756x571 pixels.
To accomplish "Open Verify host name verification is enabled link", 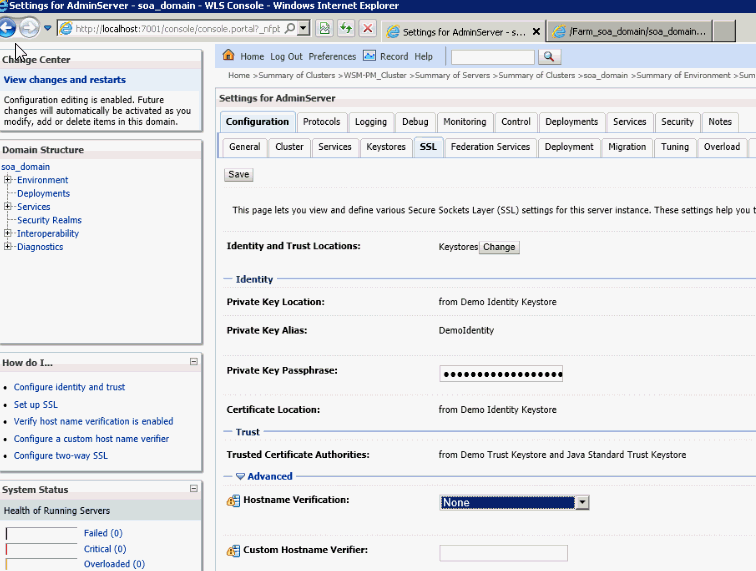I will pos(94,421).
